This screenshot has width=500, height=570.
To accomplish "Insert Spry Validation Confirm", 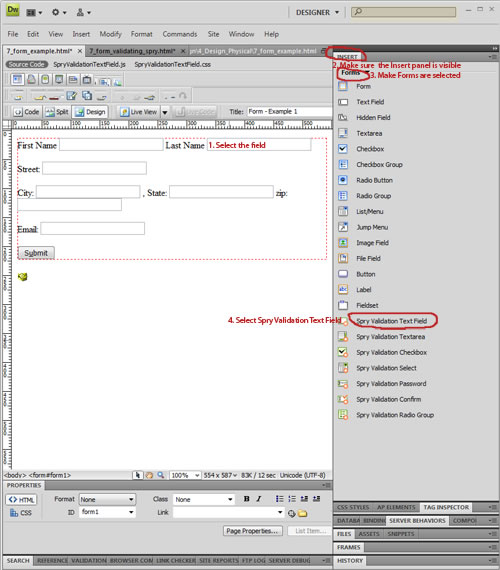I will [x=380, y=399].
